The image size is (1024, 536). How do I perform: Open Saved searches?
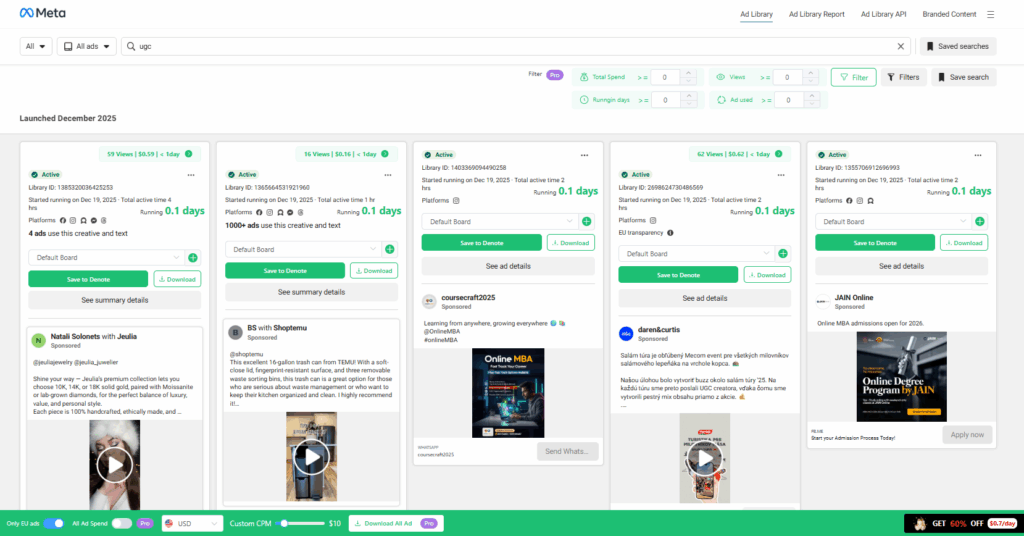click(x=958, y=46)
